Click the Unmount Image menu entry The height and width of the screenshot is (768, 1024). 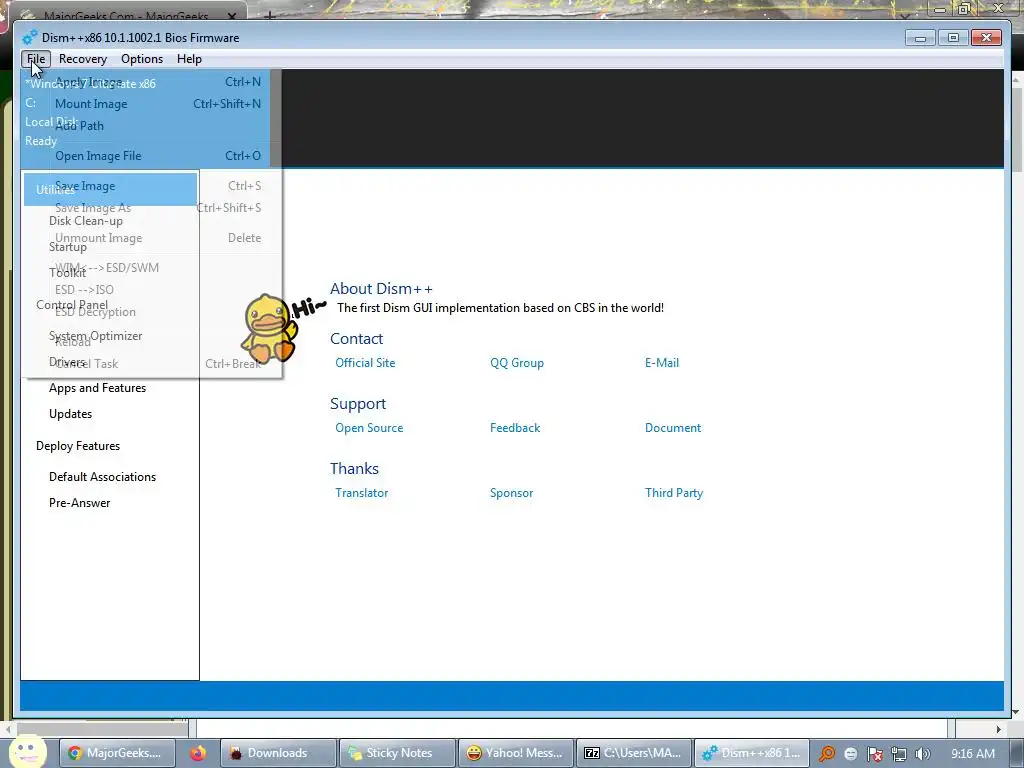click(x=152, y=238)
